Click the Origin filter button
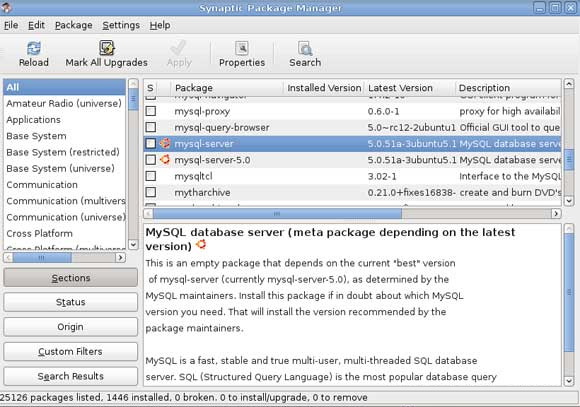 click(x=70, y=327)
